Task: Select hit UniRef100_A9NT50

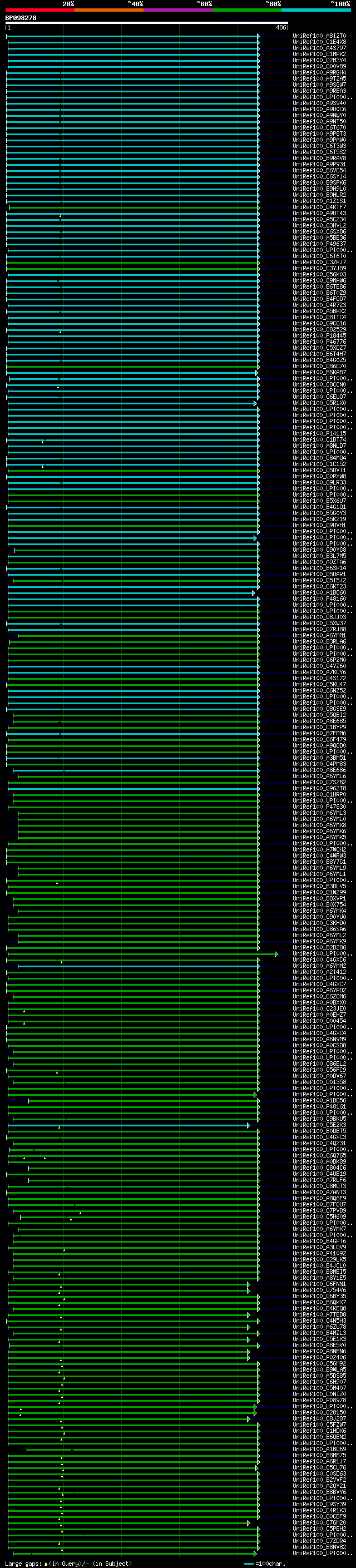Action: (x=319, y=122)
